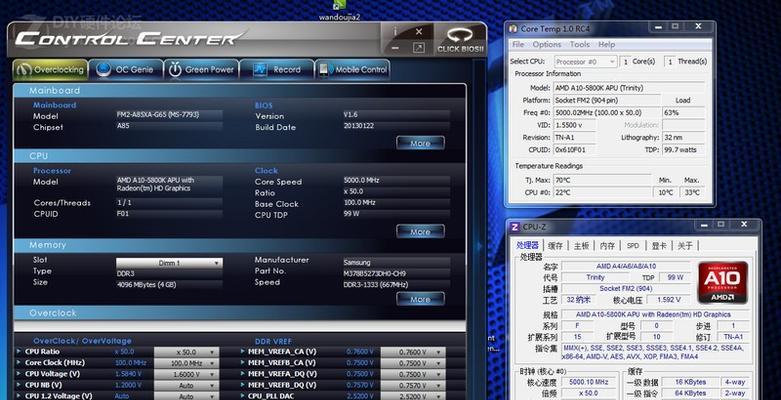Image resolution: width=781 pixels, height=400 pixels.
Task: Select the 显卡 tab in CPU-Z
Action: (659, 246)
